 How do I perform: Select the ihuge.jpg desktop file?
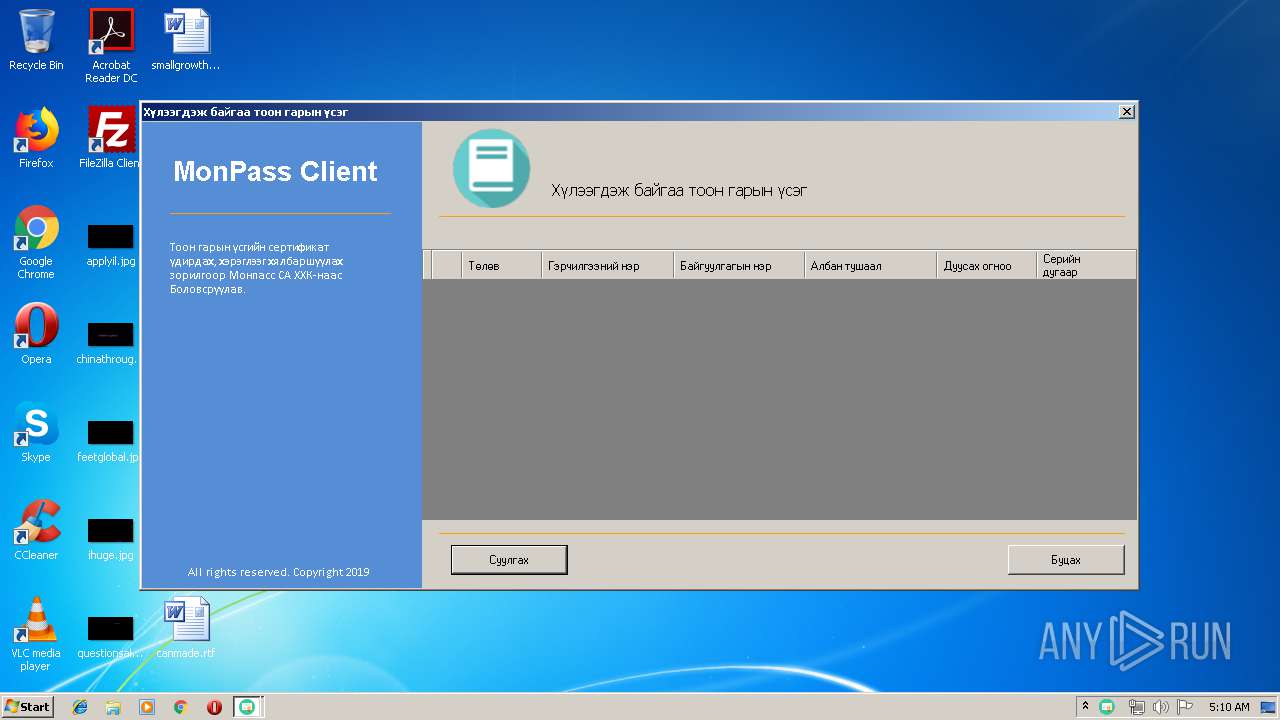(x=110, y=540)
